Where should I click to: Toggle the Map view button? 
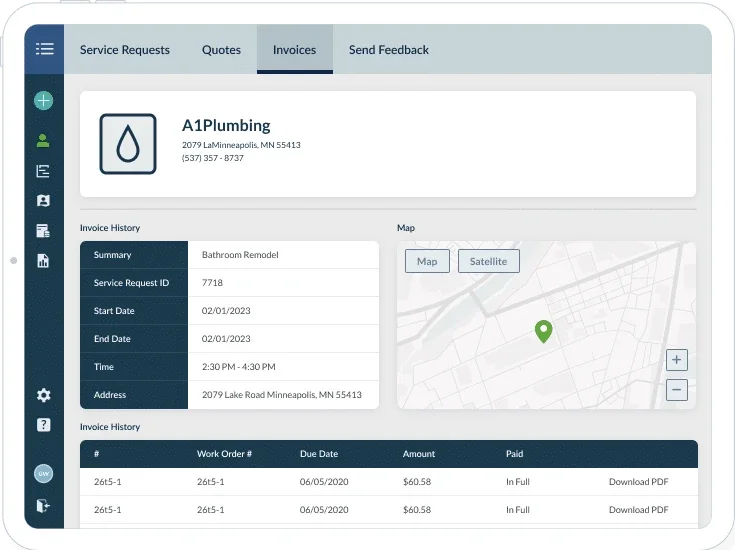[427, 261]
